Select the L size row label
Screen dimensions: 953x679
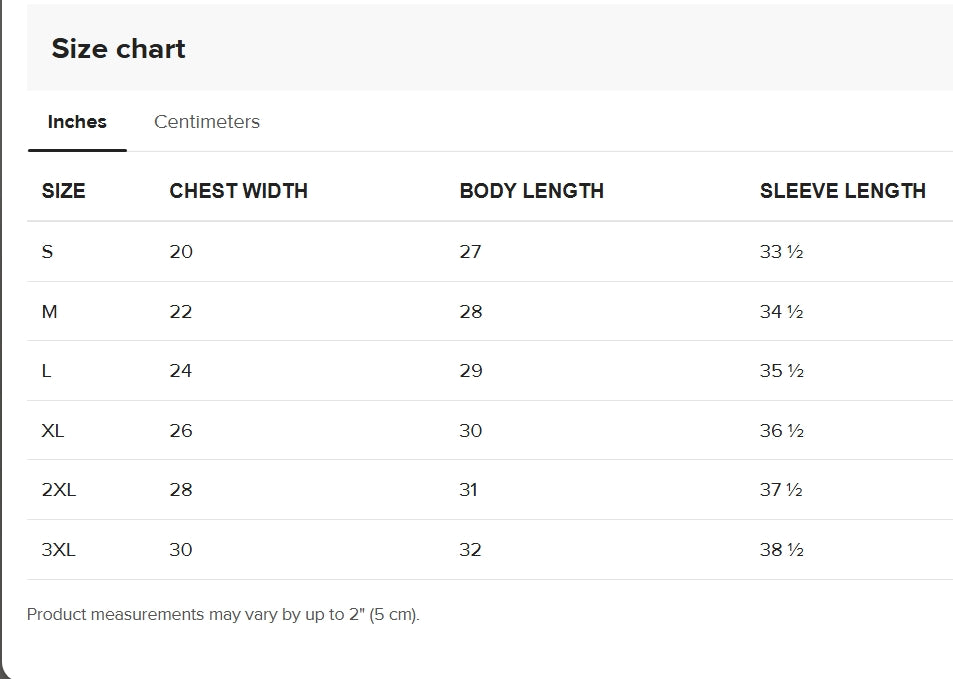coord(46,371)
